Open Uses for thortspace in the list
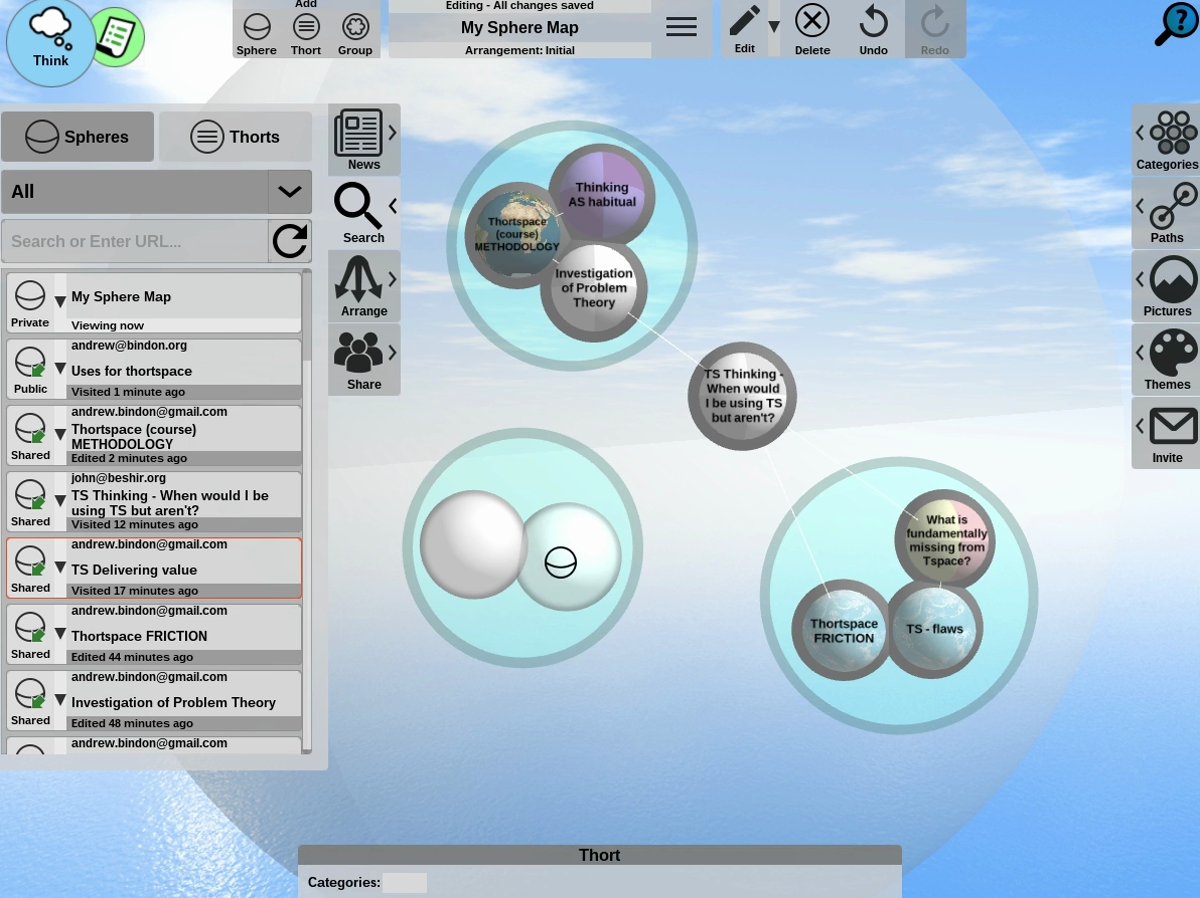Image resolution: width=1200 pixels, height=898 pixels. [x=154, y=370]
